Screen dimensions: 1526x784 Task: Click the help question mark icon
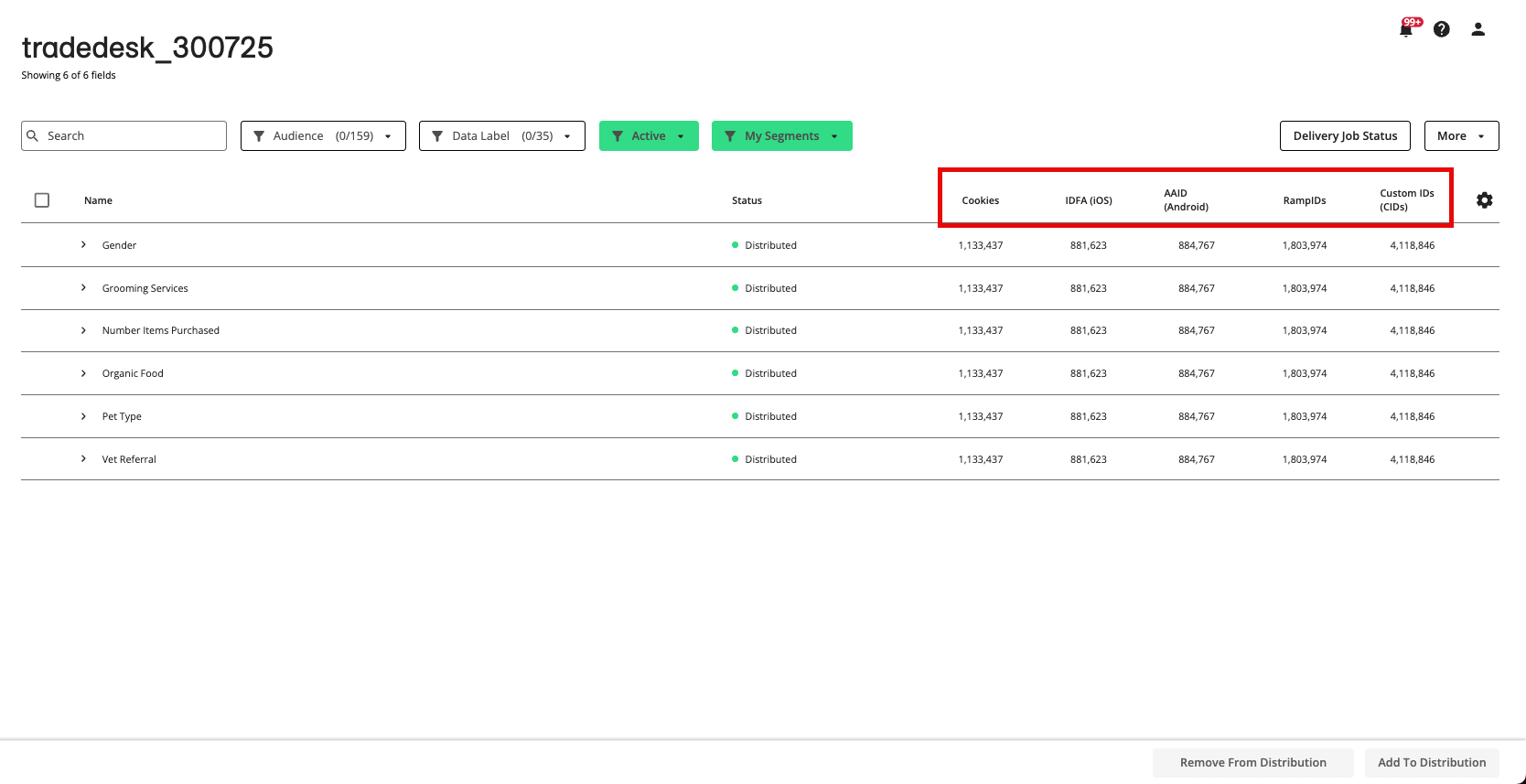coord(1442,29)
